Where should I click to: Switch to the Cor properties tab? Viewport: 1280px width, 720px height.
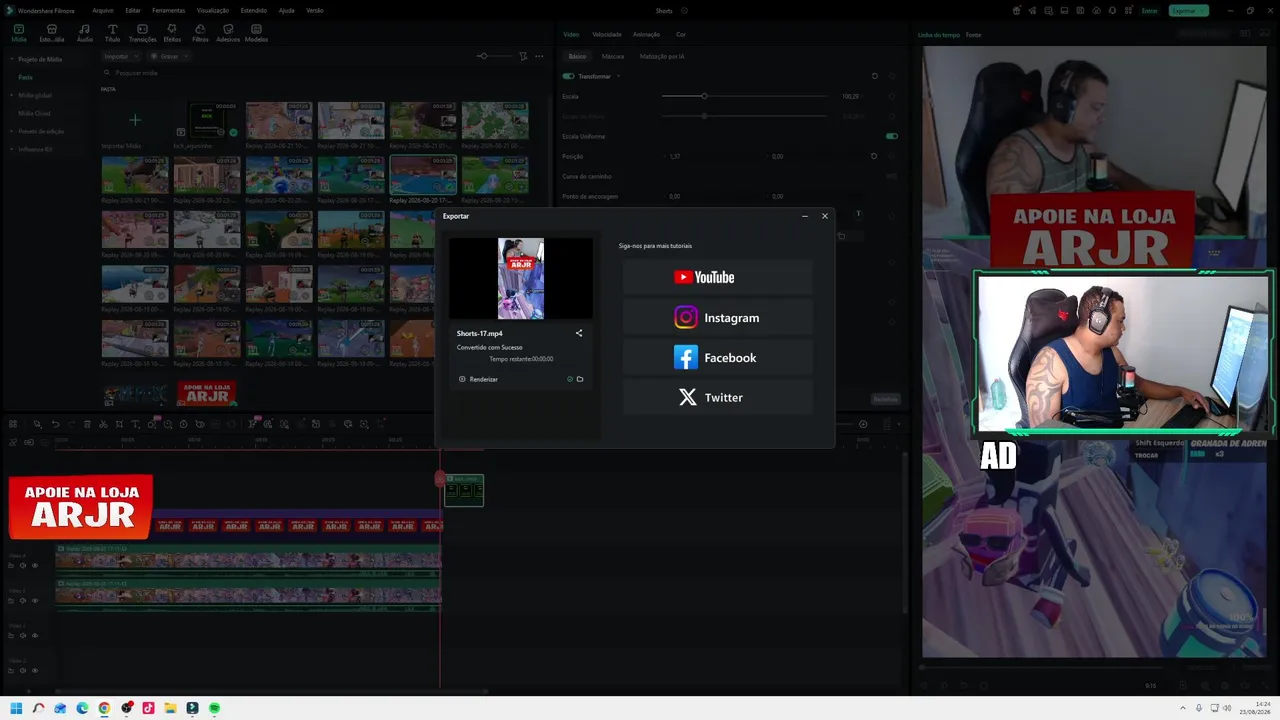point(681,34)
